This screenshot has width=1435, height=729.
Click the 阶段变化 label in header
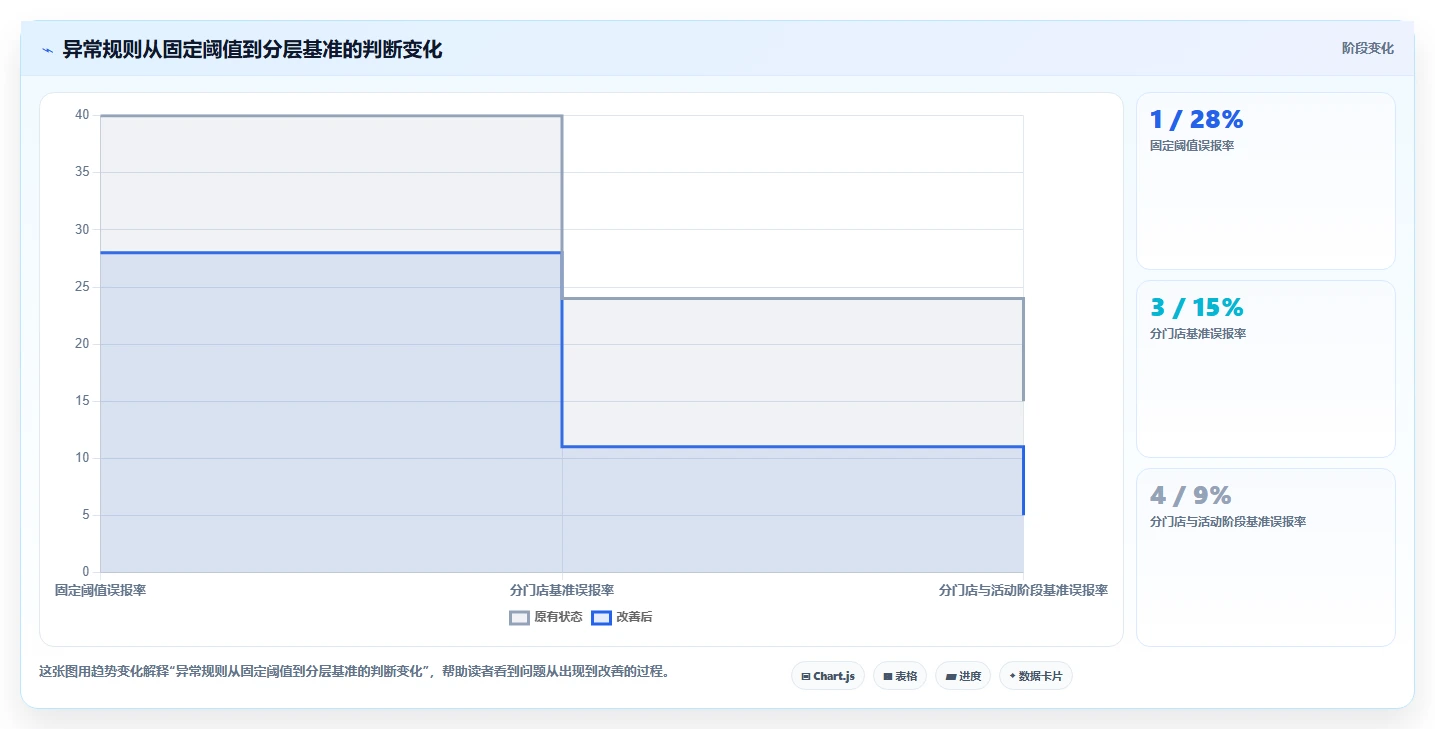pos(1367,48)
